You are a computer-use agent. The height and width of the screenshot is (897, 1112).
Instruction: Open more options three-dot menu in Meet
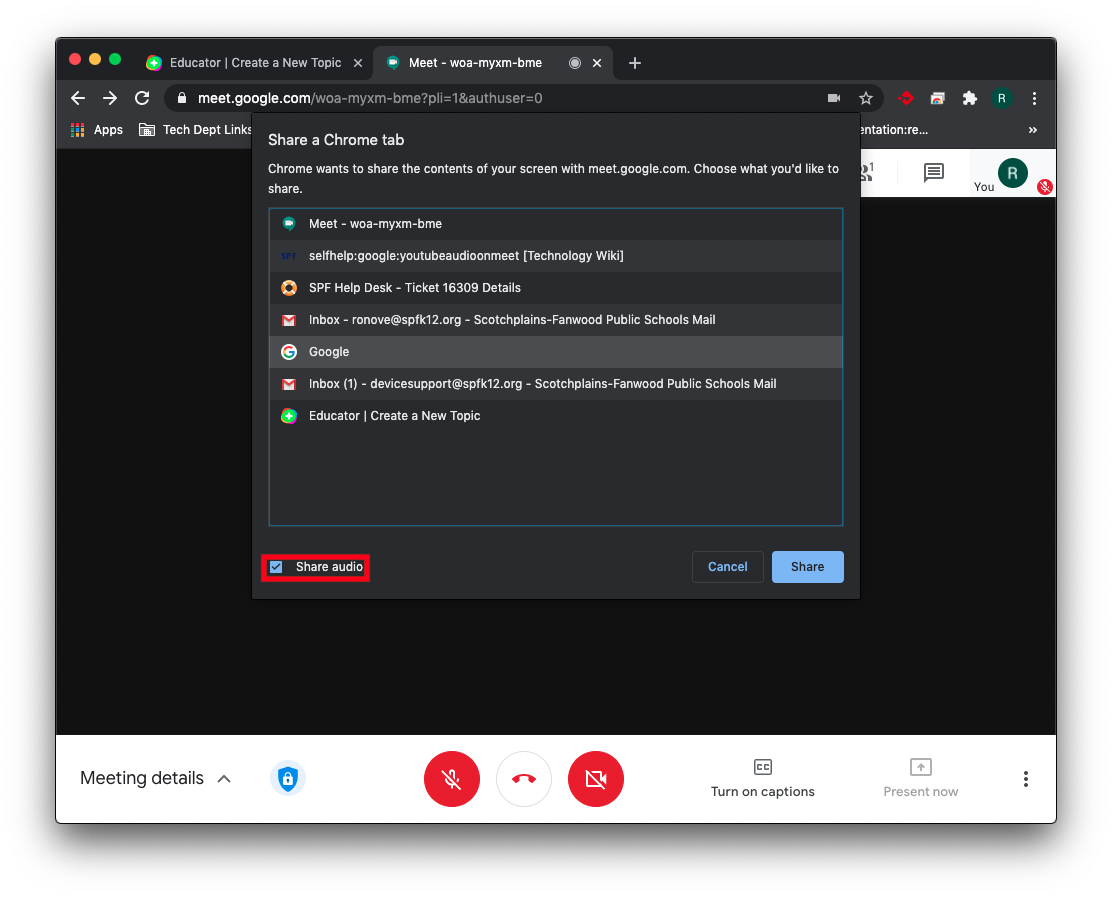(1025, 779)
